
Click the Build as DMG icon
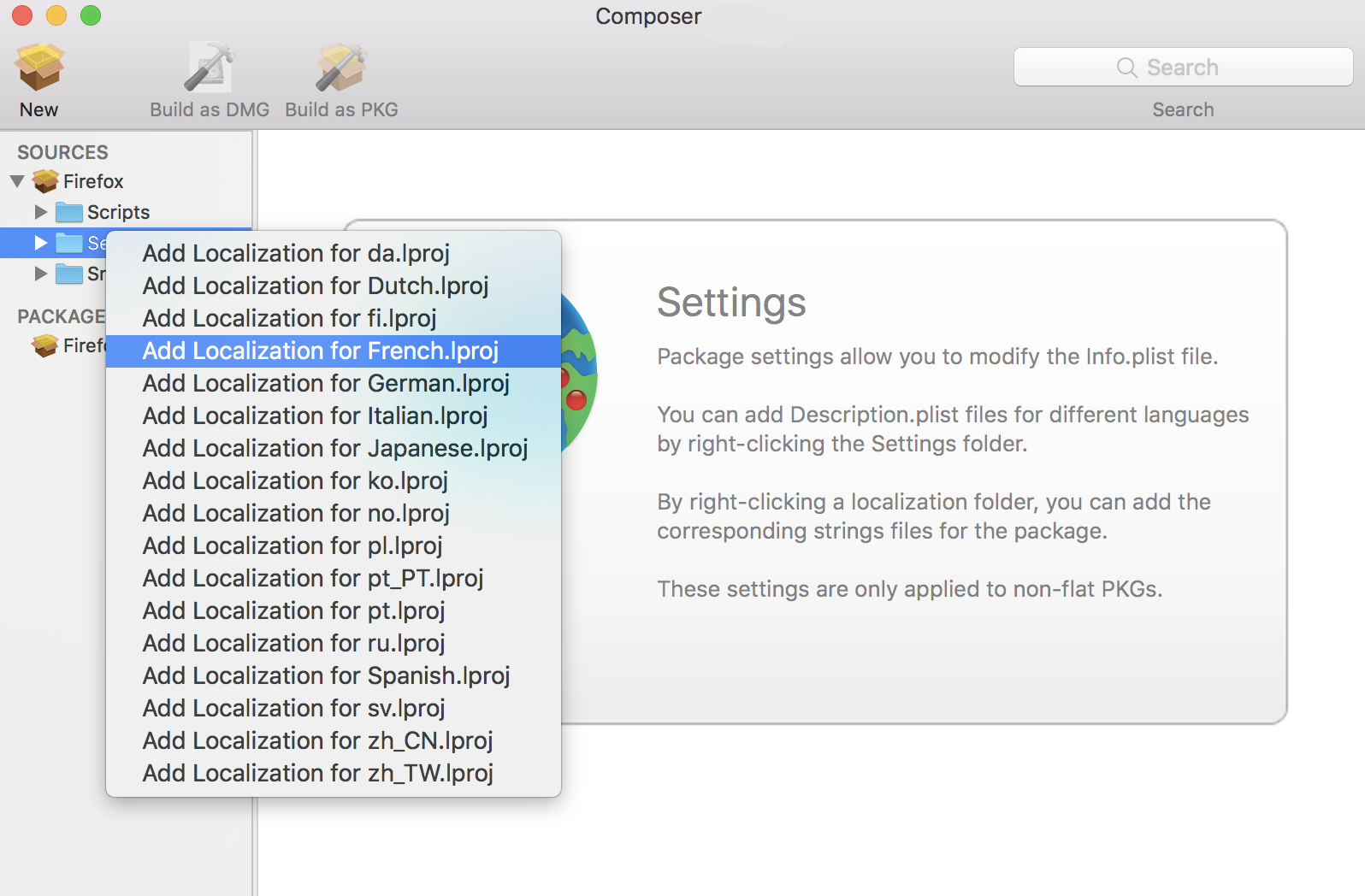209,68
